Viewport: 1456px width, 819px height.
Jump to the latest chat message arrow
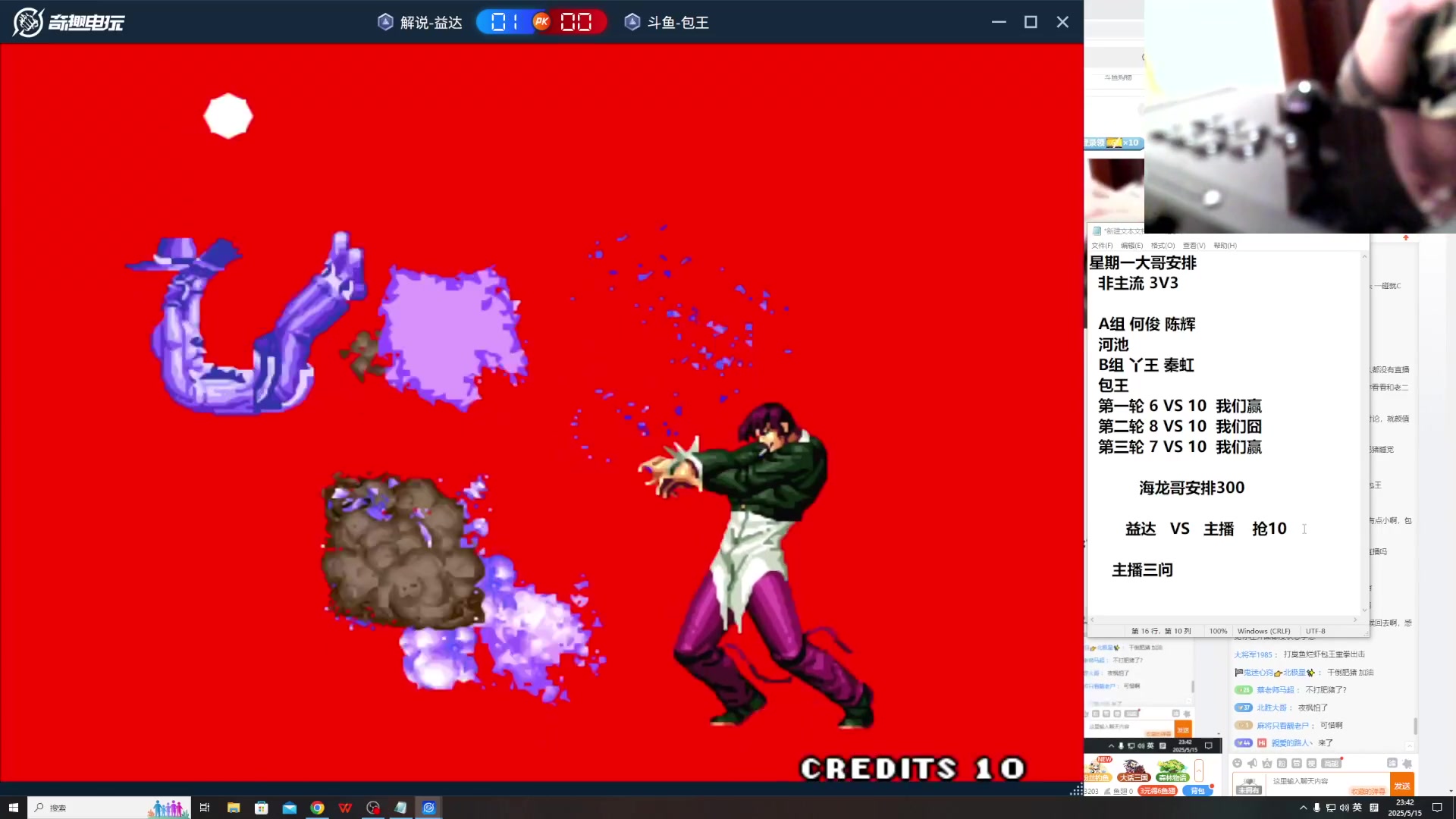pos(1409,746)
